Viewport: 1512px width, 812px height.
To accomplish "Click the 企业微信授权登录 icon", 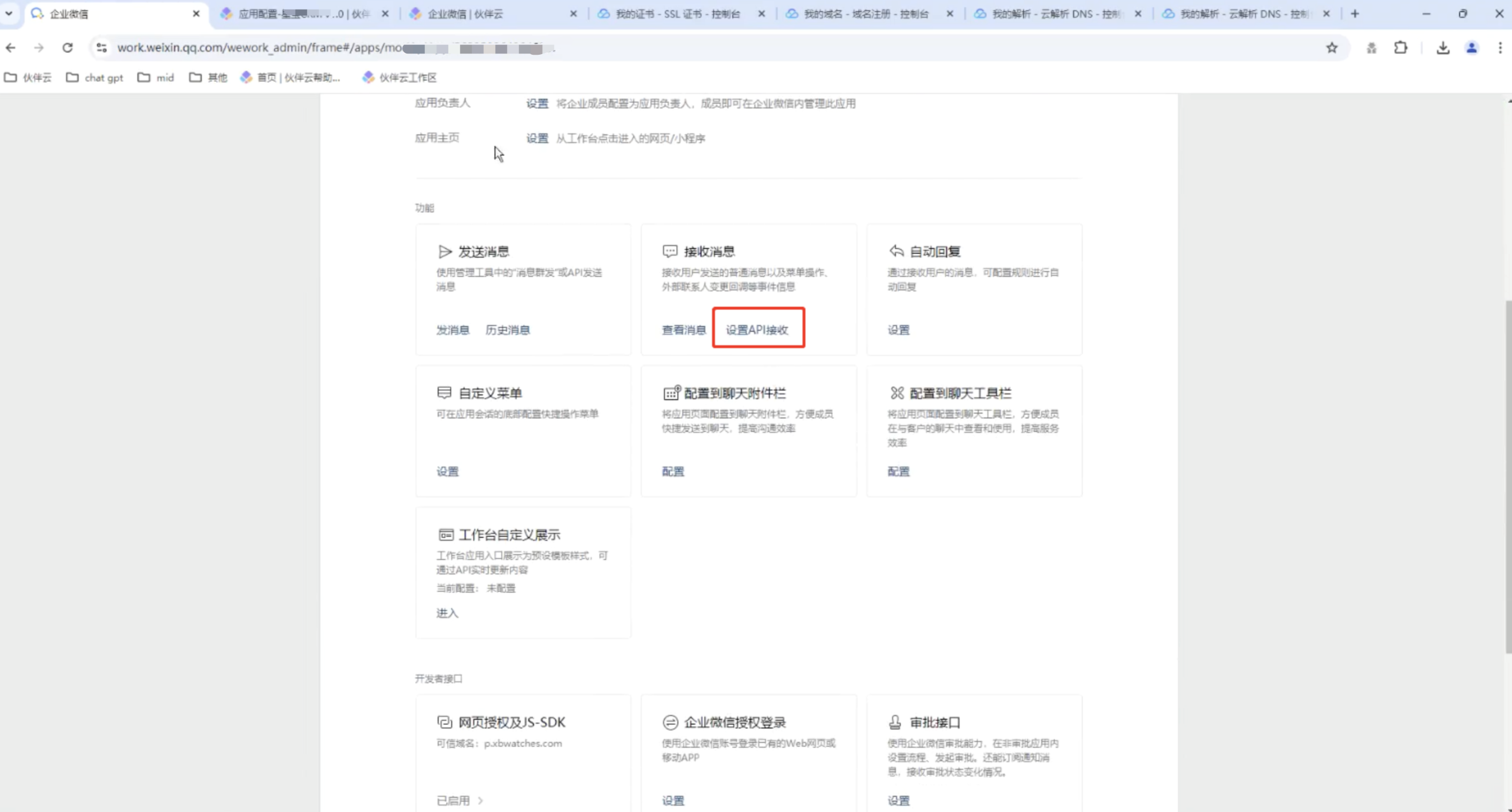I will [670, 722].
